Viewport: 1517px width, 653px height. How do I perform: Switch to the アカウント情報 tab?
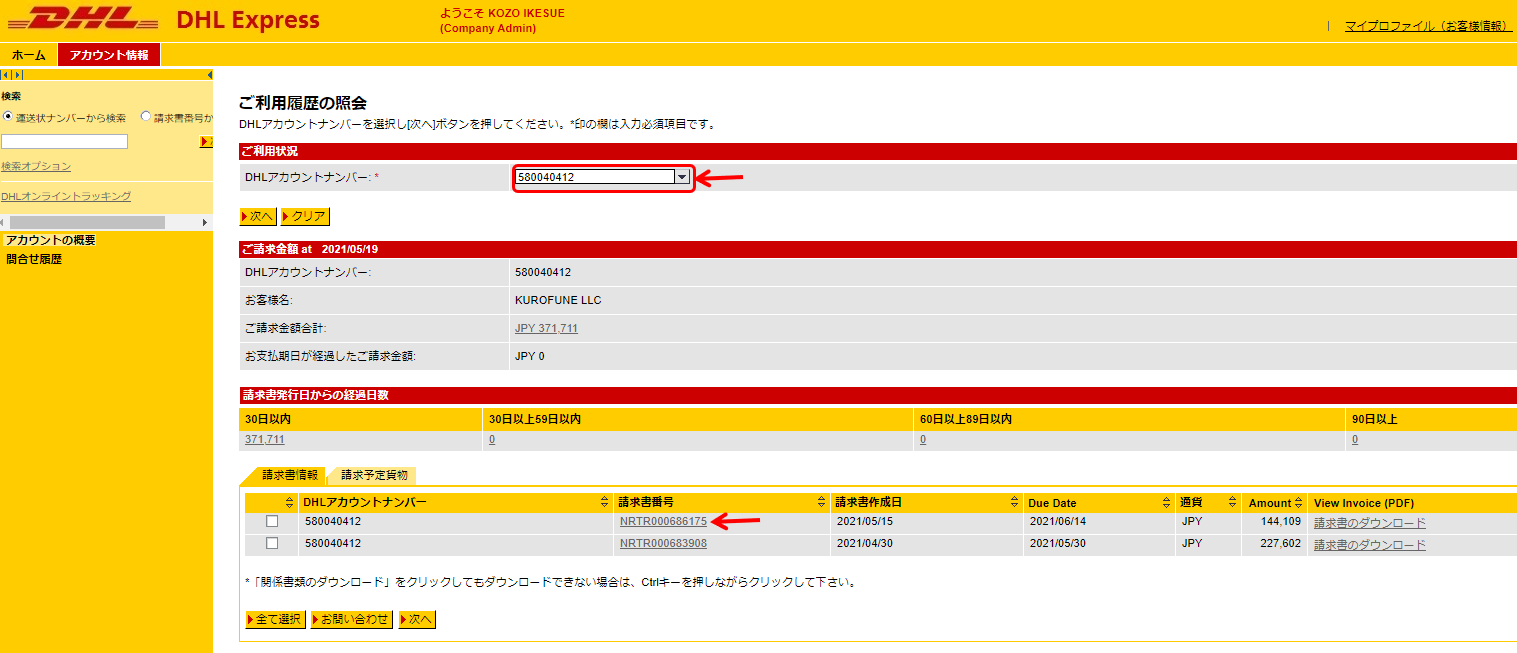click(109, 55)
